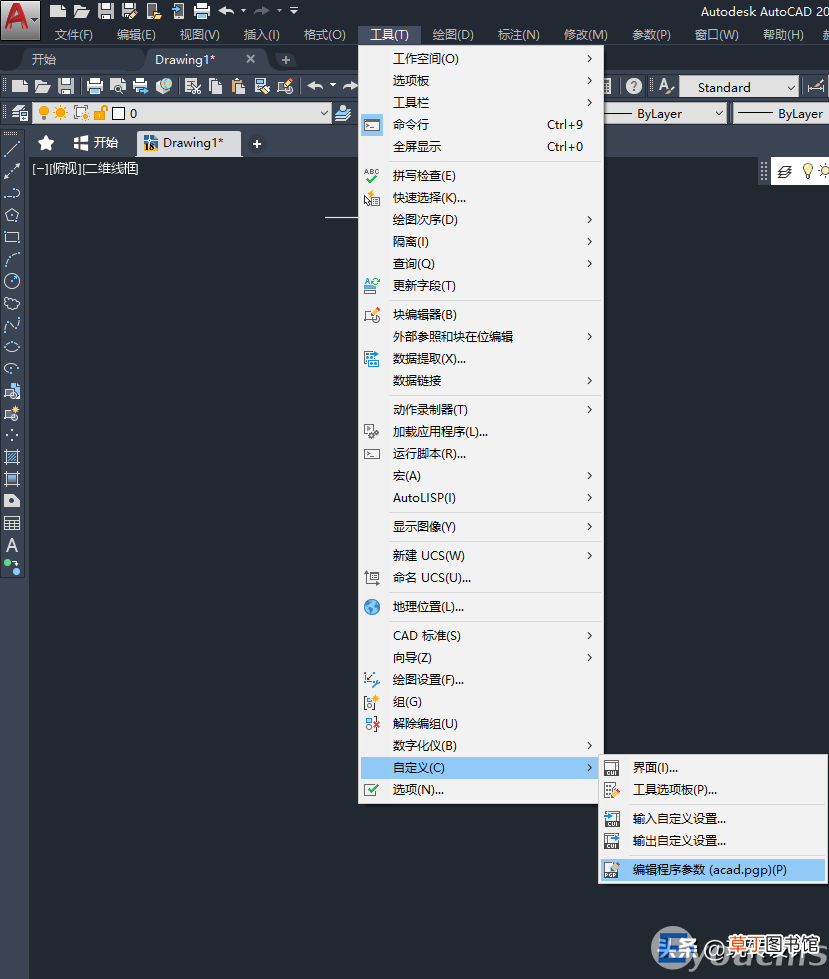Image resolution: width=829 pixels, height=979 pixels.
Task: Select the Rectangle draw tool
Action: tap(12, 237)
